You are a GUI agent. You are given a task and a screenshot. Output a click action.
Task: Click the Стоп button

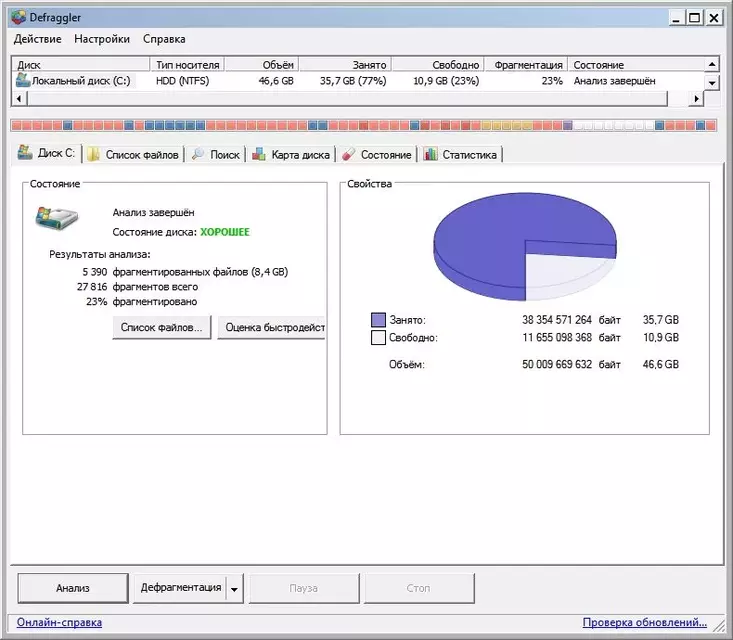coord(419,588)
